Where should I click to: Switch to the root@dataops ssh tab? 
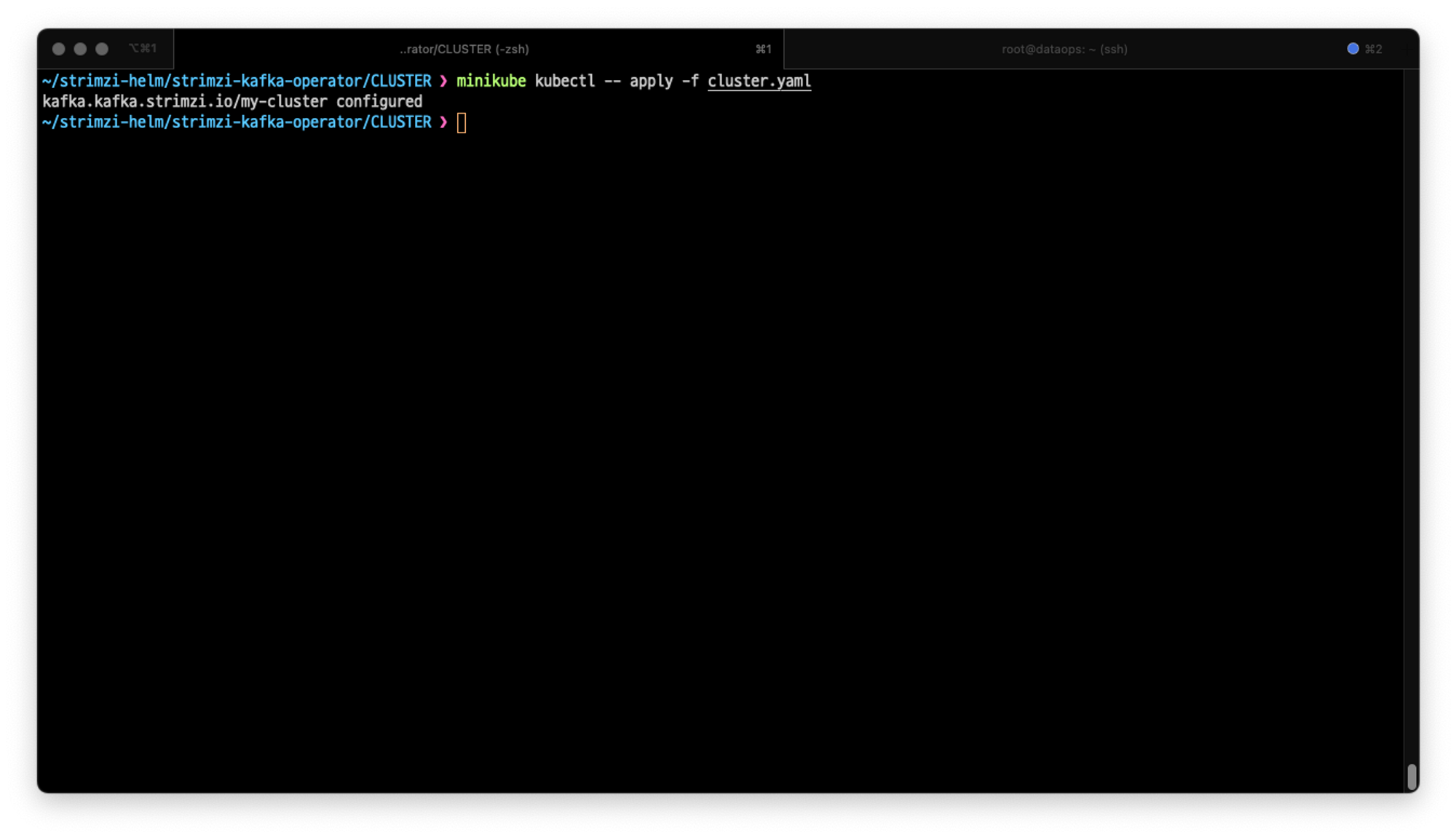pyautogui.click(x=1064, y=49)
